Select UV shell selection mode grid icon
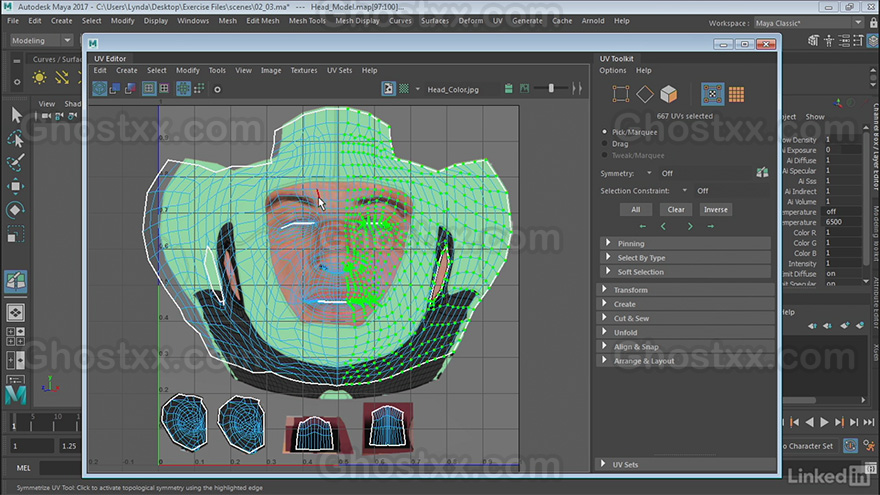Image resolution: width=880 pixels, height=495 pixels. (x=736, y=94)
